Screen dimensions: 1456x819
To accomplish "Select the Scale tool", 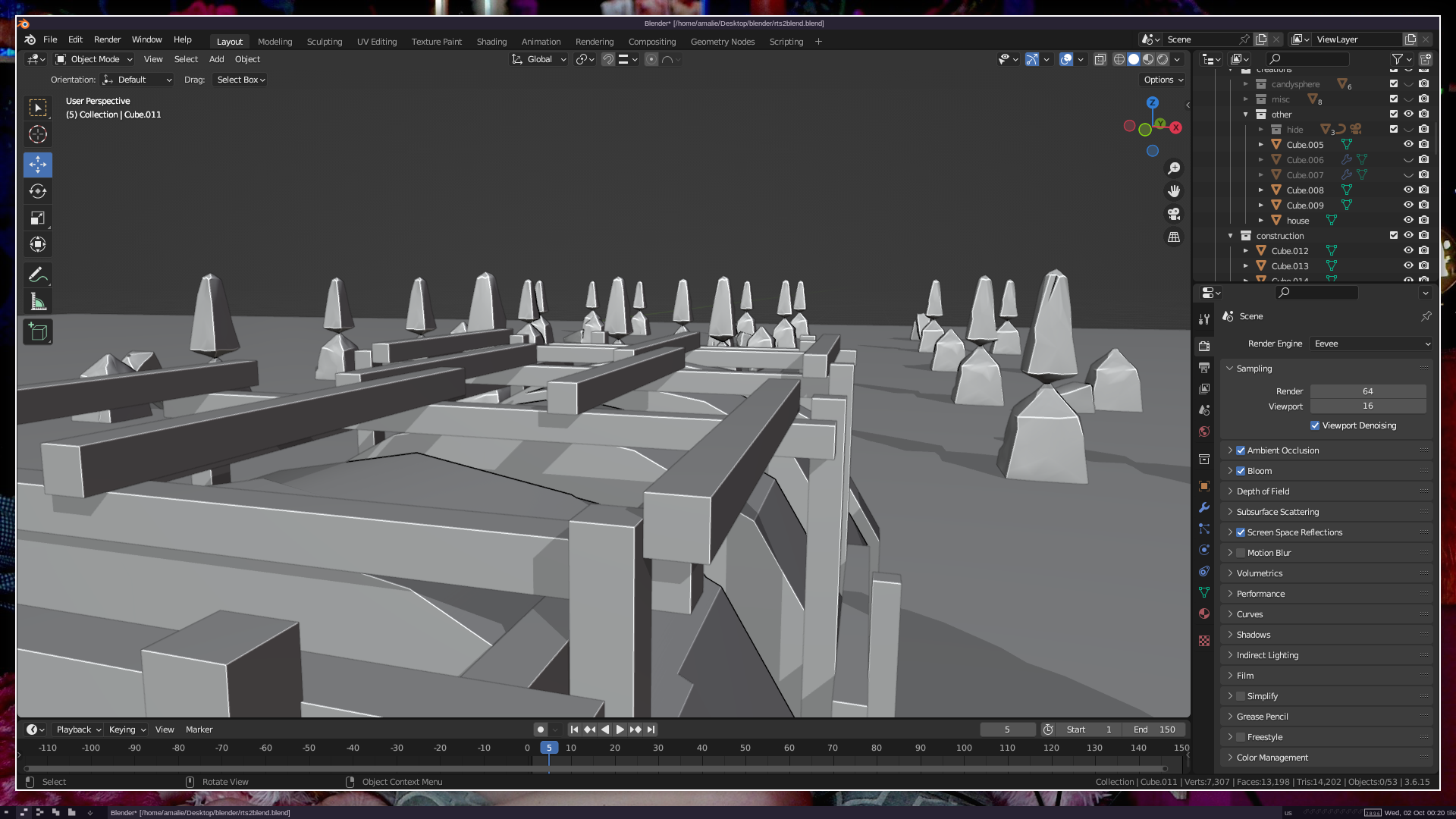I will (x=38, y=218).
